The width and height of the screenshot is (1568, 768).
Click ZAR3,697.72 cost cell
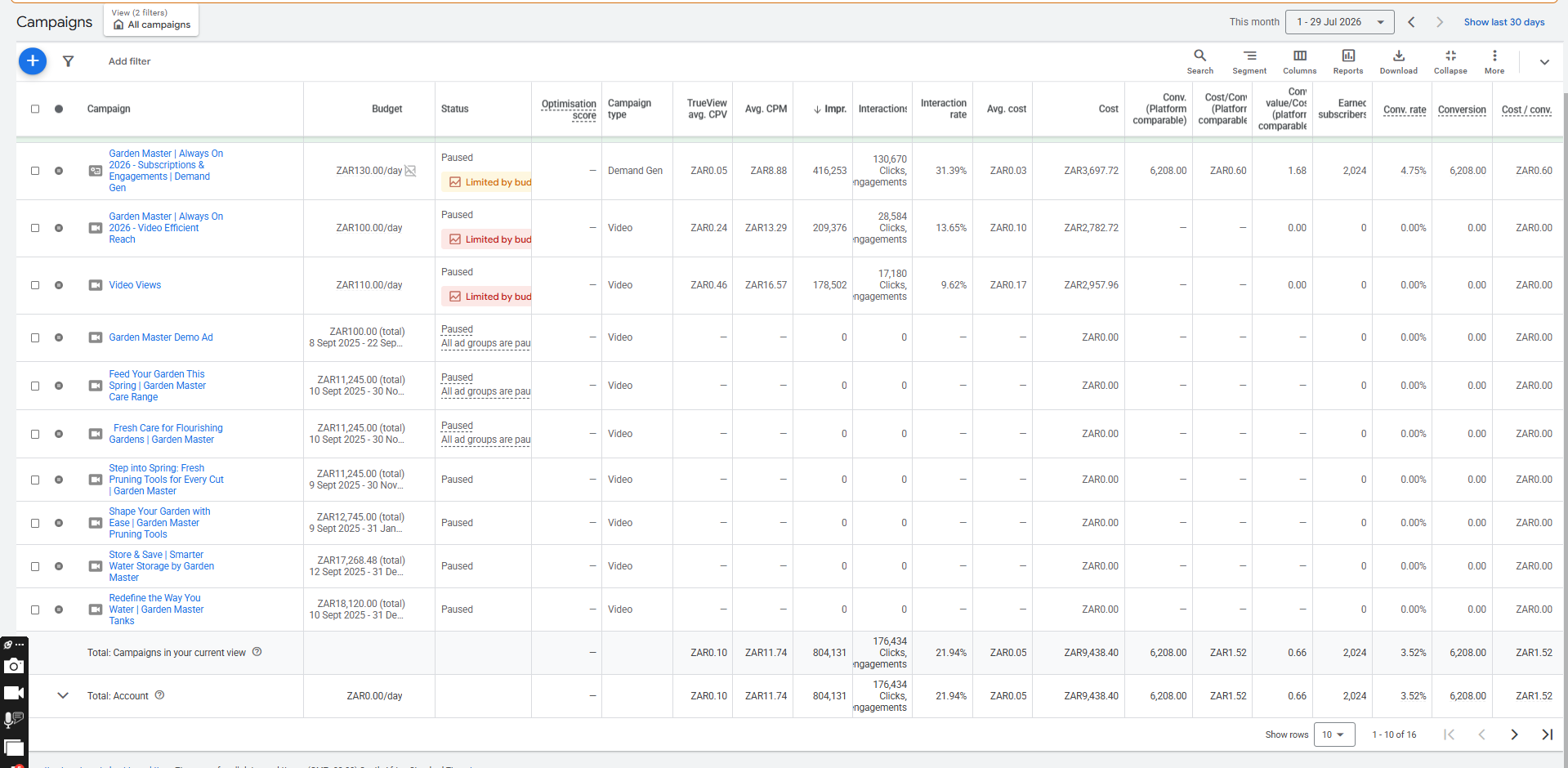point(1091,171)
